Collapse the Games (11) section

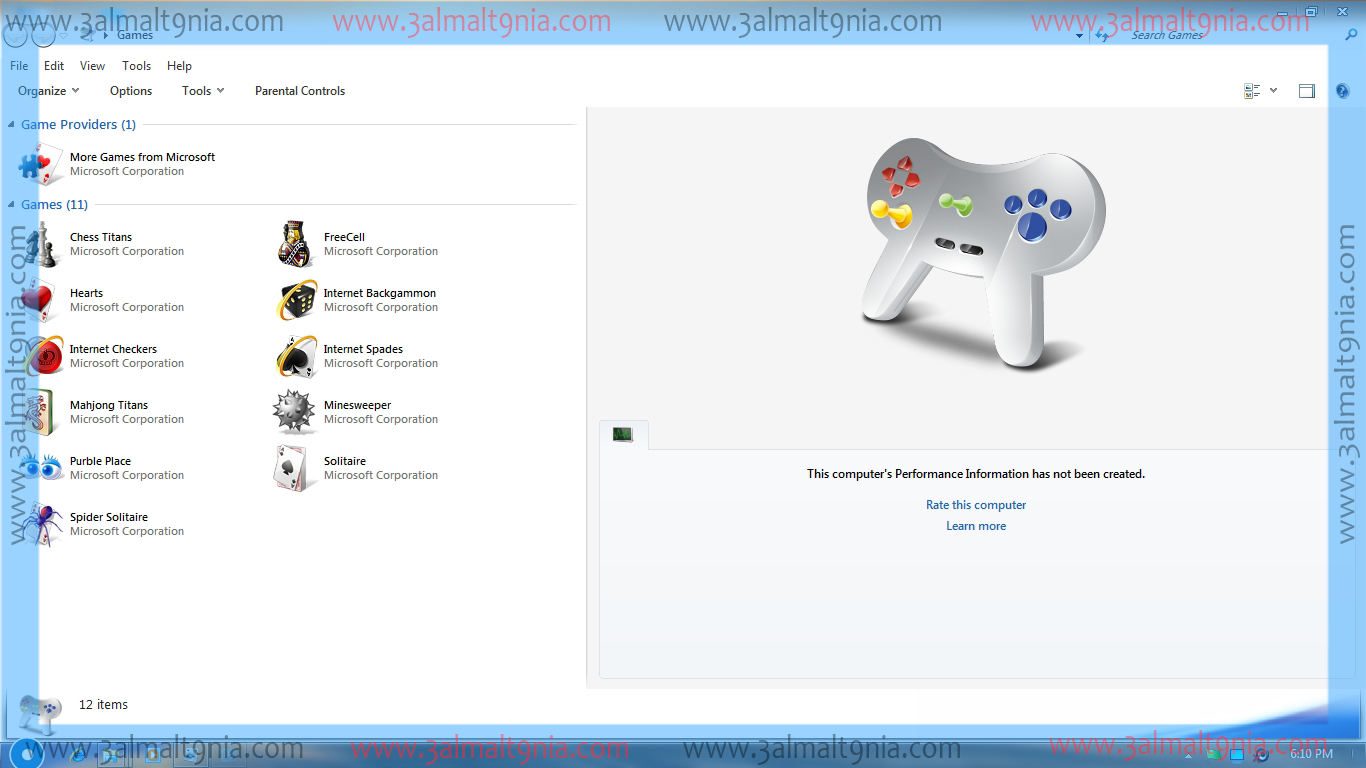click(x=10, y=204)
